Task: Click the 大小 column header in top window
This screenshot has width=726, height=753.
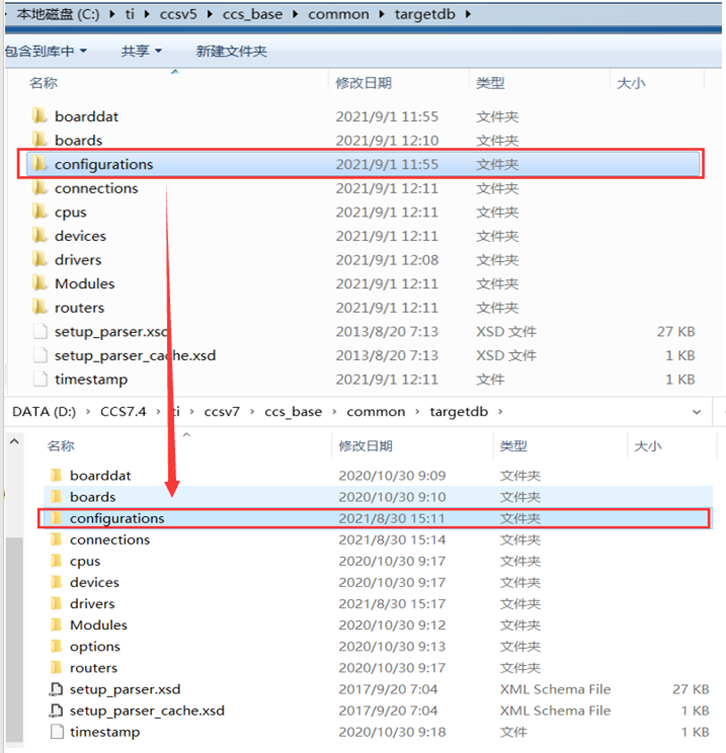Action: coord(631,83)
